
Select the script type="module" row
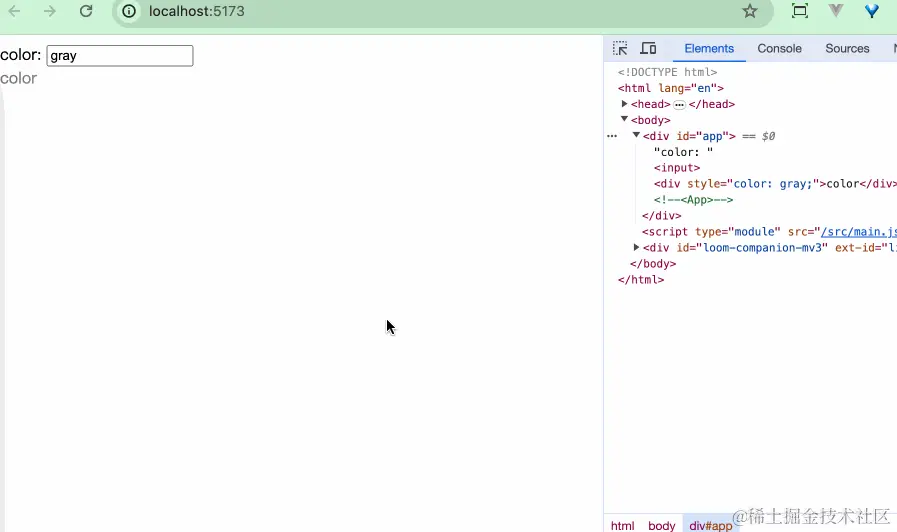769,232
